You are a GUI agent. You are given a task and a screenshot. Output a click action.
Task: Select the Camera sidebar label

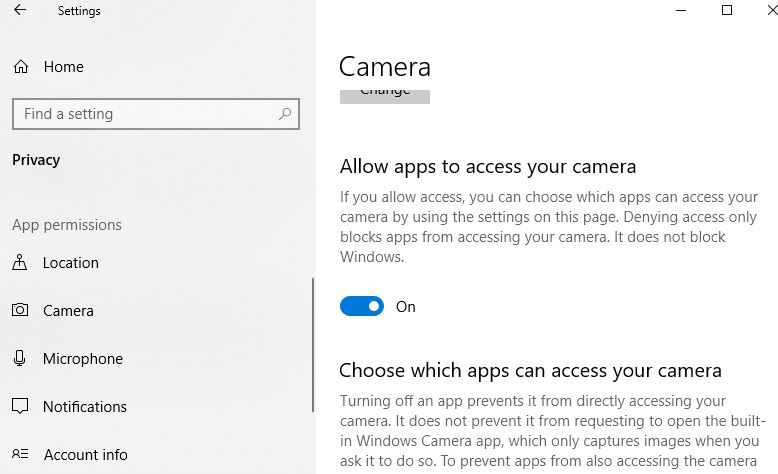68,311
